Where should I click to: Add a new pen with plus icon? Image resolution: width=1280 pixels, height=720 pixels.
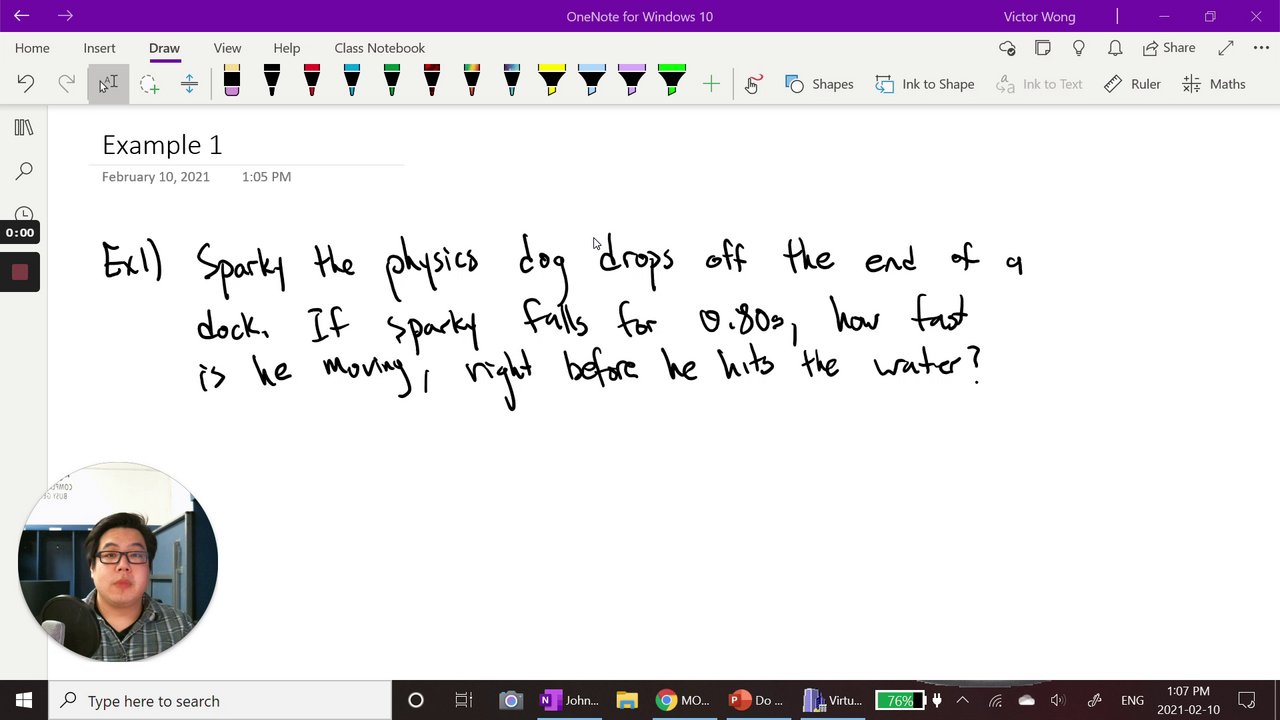[711, 84]
